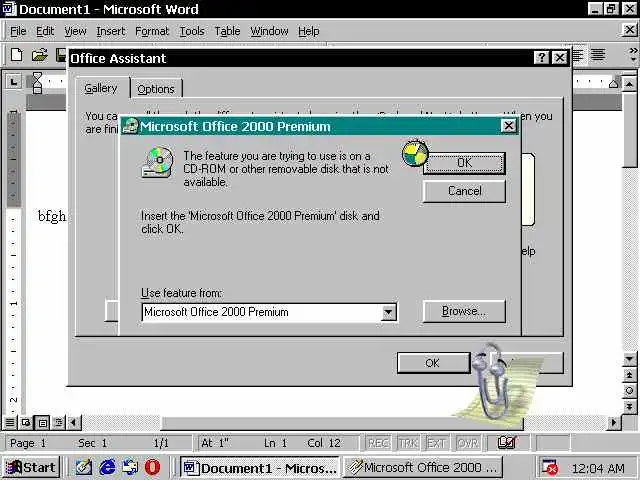Switch to Document1 taskbar button
640x480 pixels.
[260, 468]
